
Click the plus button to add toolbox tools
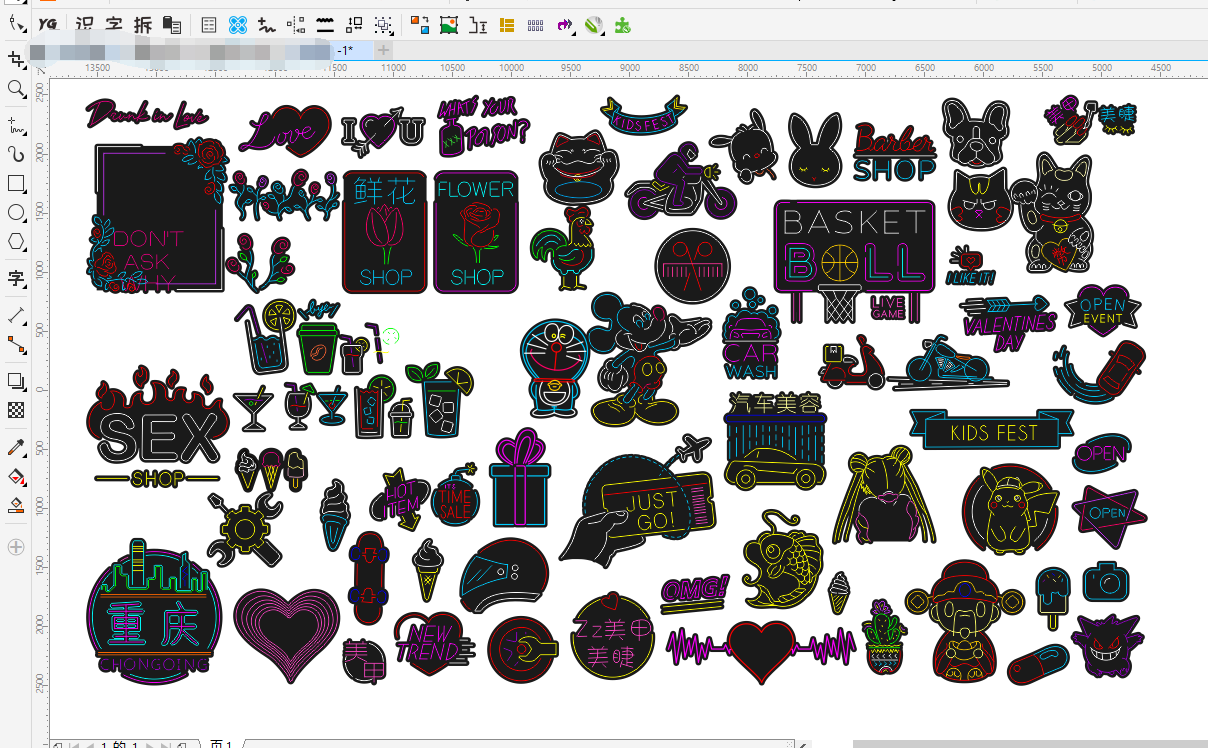tap(15, 547)
